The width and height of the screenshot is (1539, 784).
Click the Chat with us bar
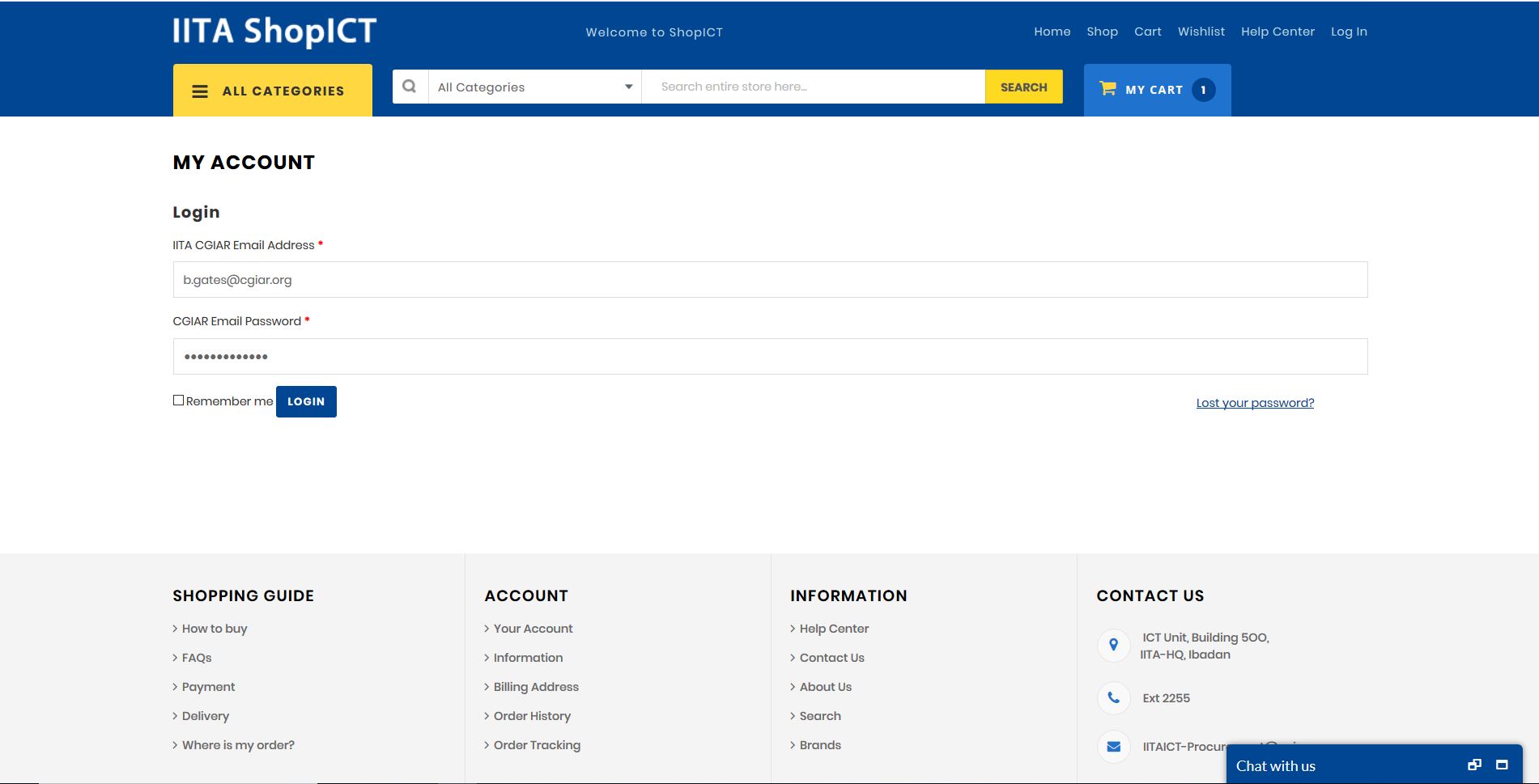1374,765
